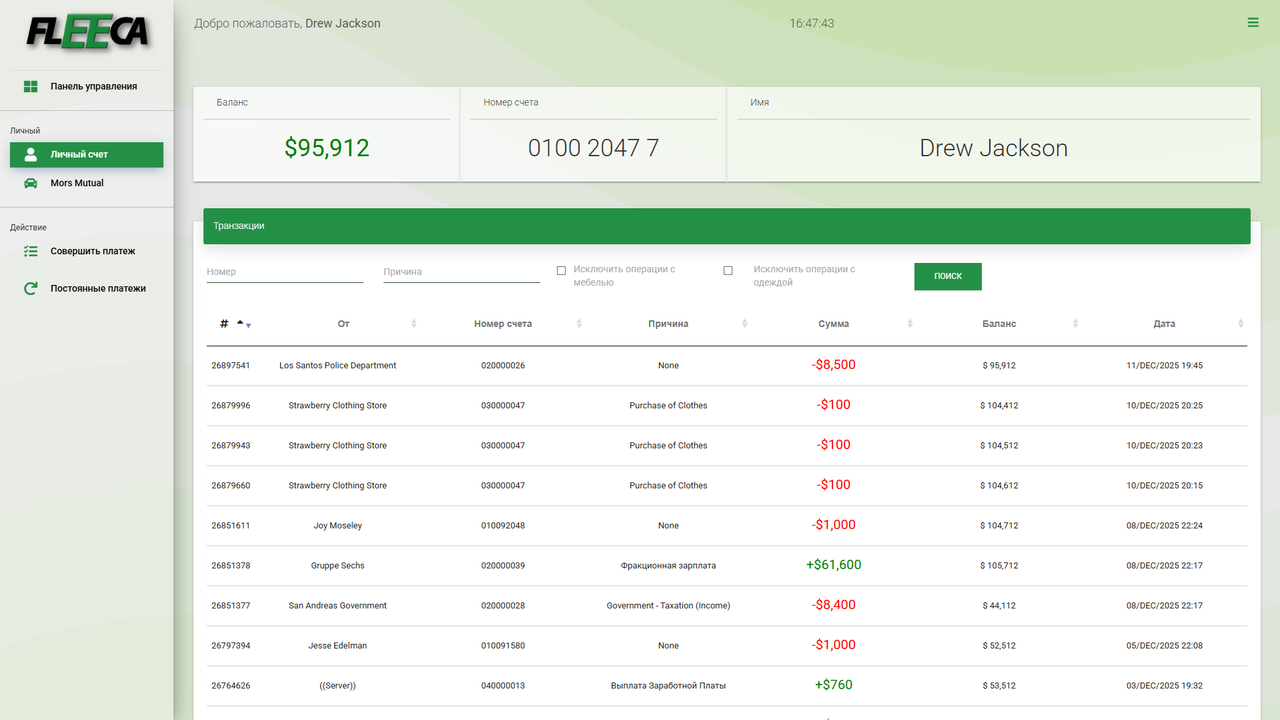Click the Fleeca logo
The height and width of the screenshot is (720, 1280).
(87, 32)
